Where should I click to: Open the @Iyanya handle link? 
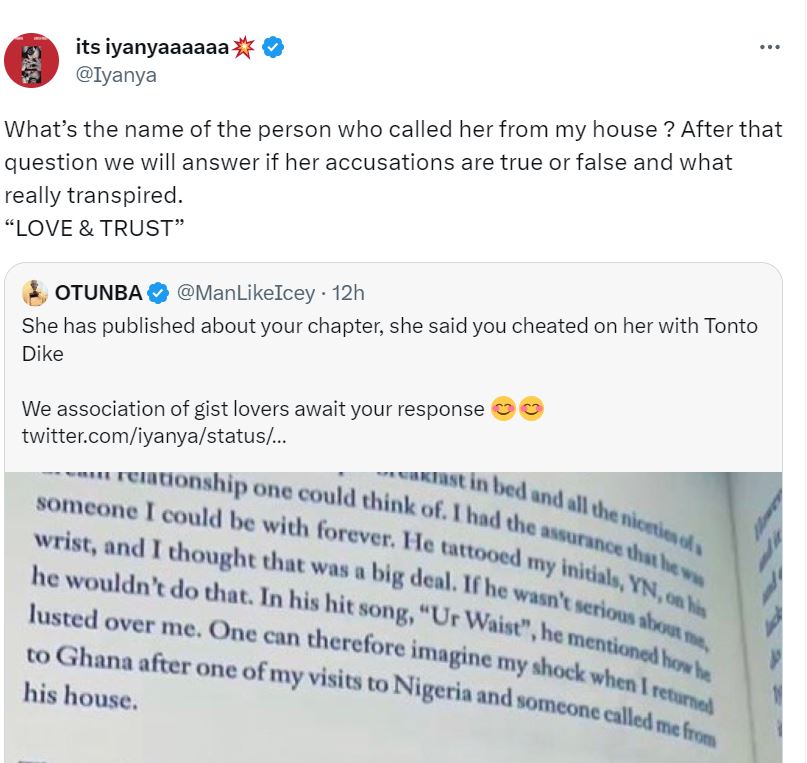[116, 75]
